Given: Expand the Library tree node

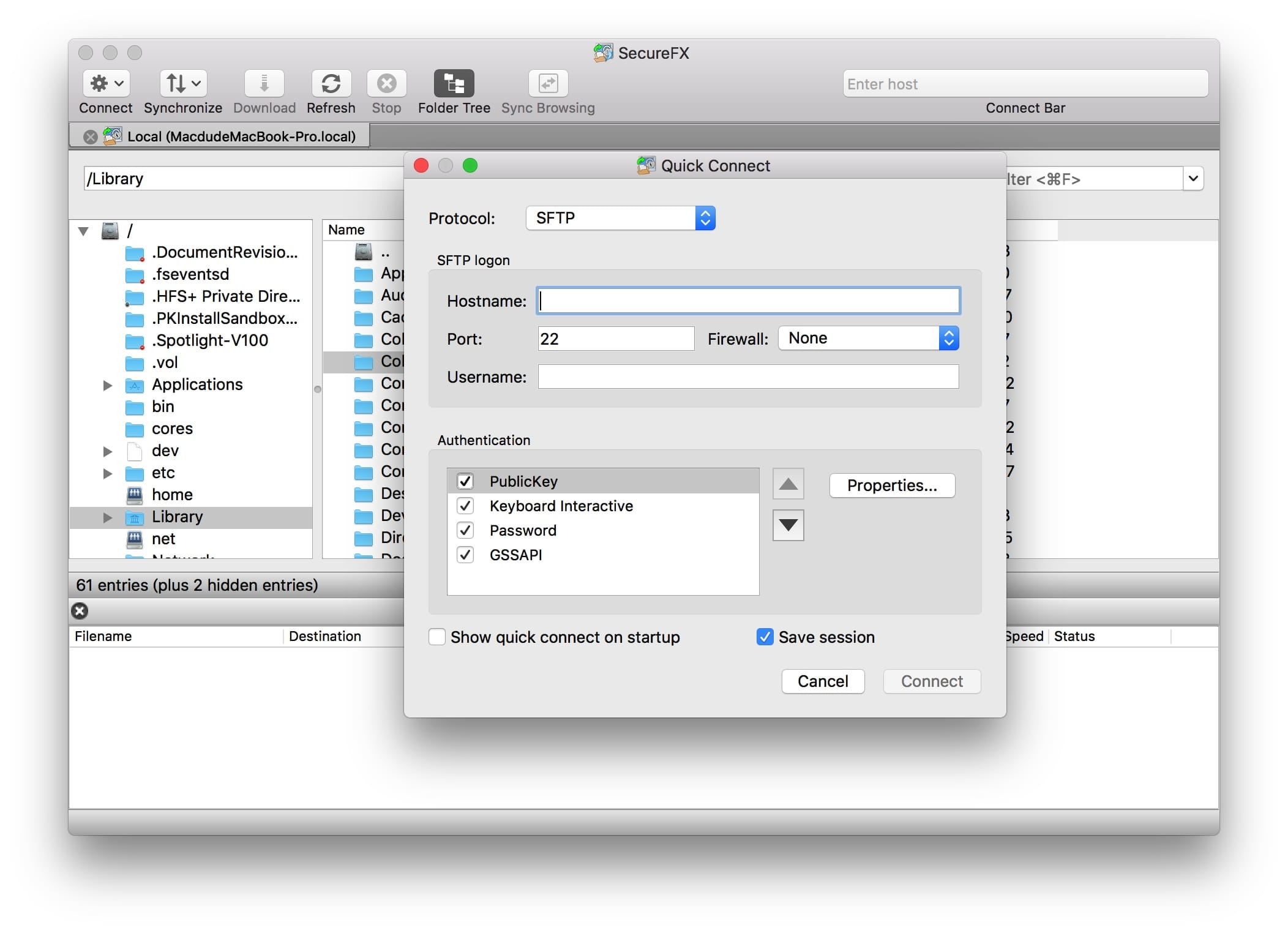Looking at the screenshot, I should tap(108, 517).
